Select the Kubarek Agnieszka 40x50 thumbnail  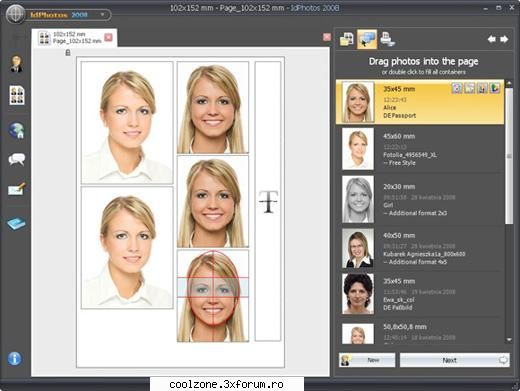pyautogui.click(x=358, y=248)
